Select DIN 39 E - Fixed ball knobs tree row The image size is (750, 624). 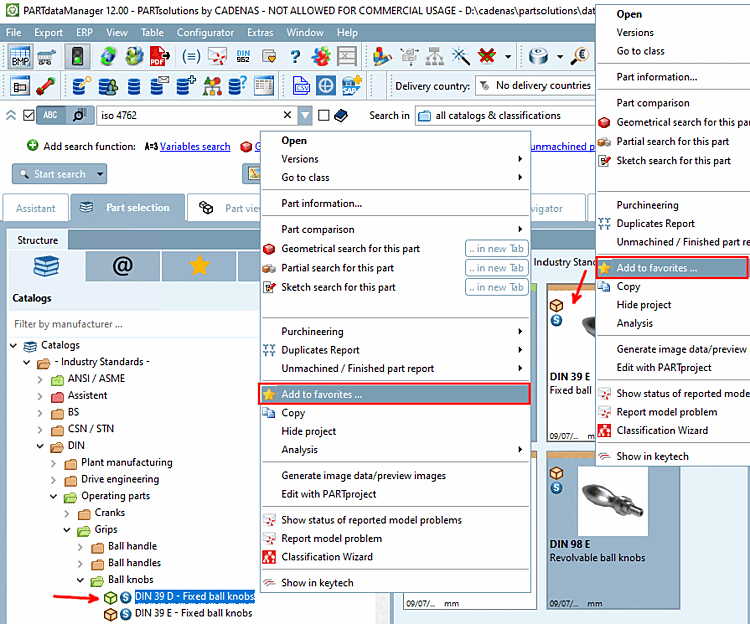193,613
